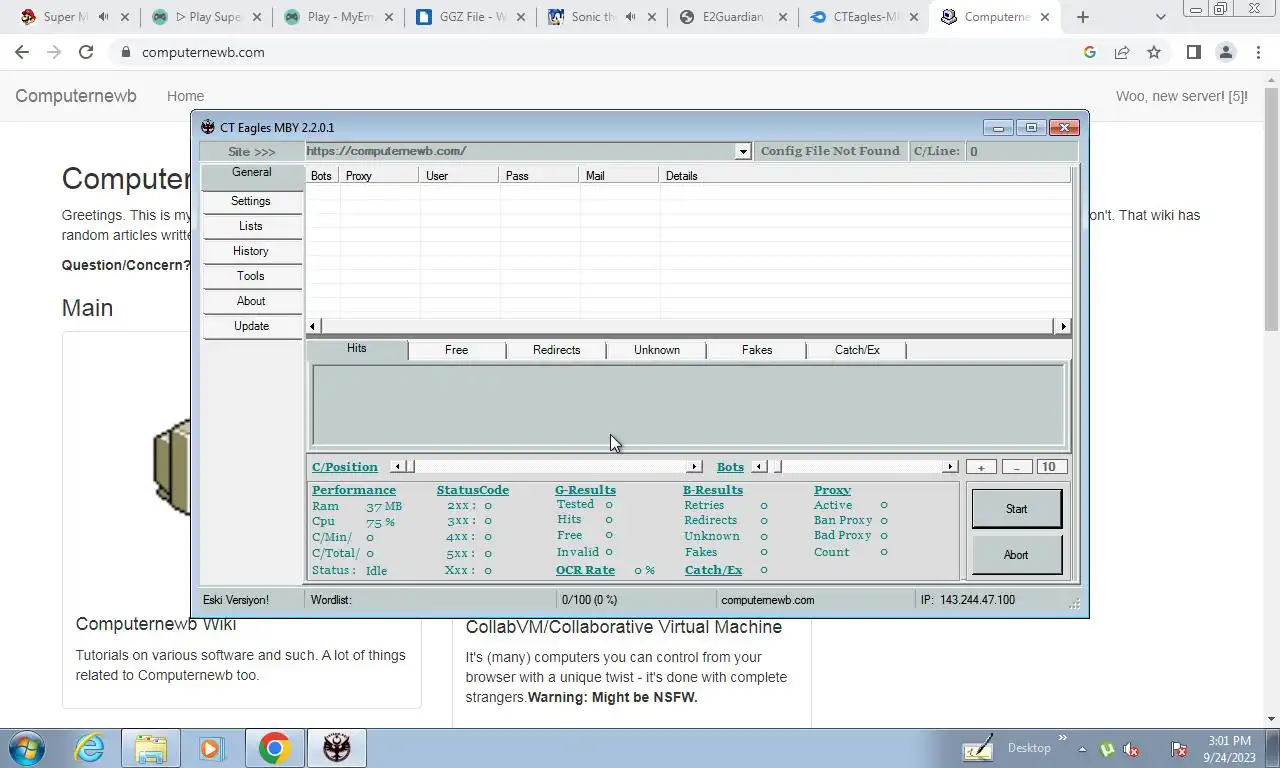Open Windows Explorer folder on taskbar
The width and height of the screenshot is (1280, 768).
click(x=151, y=748)
